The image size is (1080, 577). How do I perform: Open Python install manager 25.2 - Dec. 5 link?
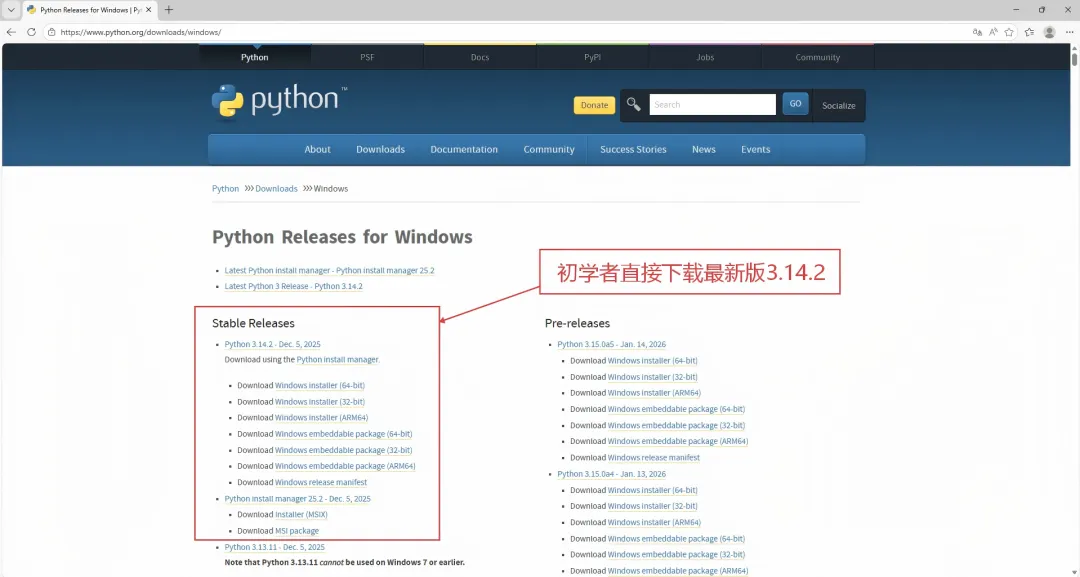(298, 499)
